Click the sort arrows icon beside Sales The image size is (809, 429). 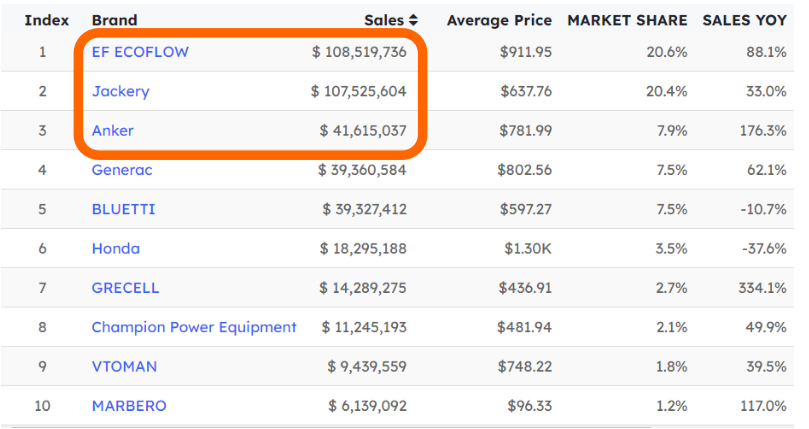click(x=414, y=20)
